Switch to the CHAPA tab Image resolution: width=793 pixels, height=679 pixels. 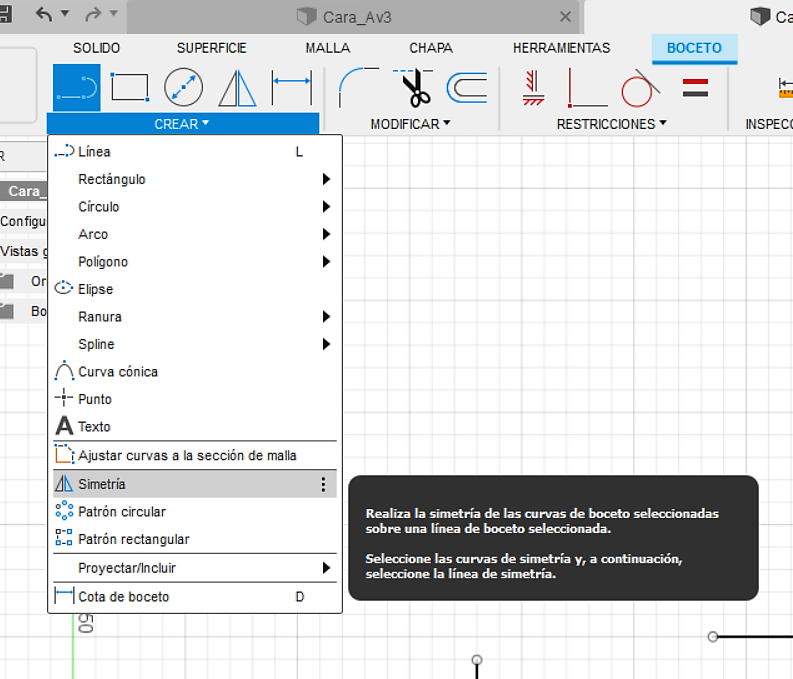[431, 48]
